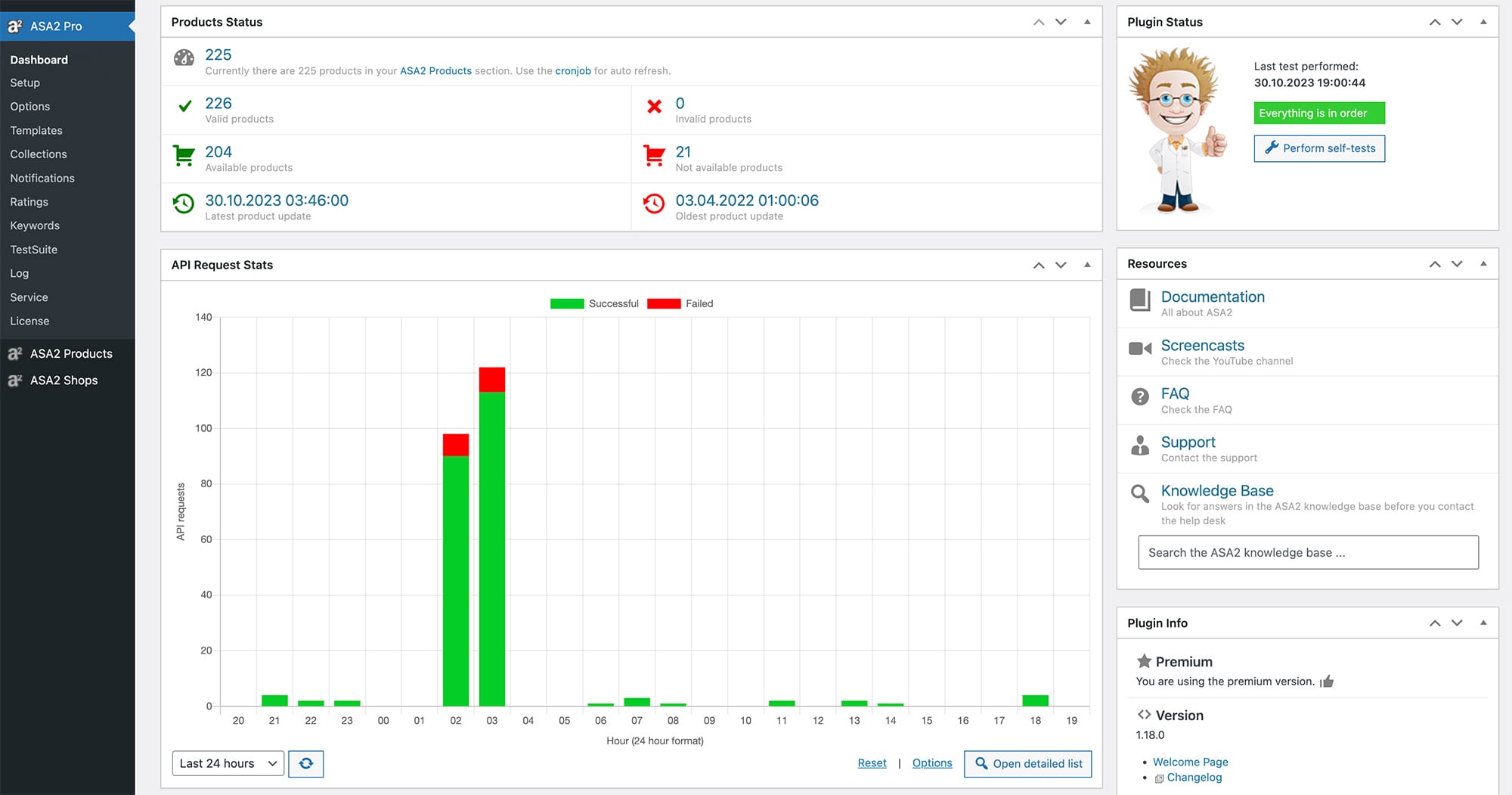The image size is (1512, 795).
Task: Click the Knowledge Base magnifier icon
Action: point(1140,495)
